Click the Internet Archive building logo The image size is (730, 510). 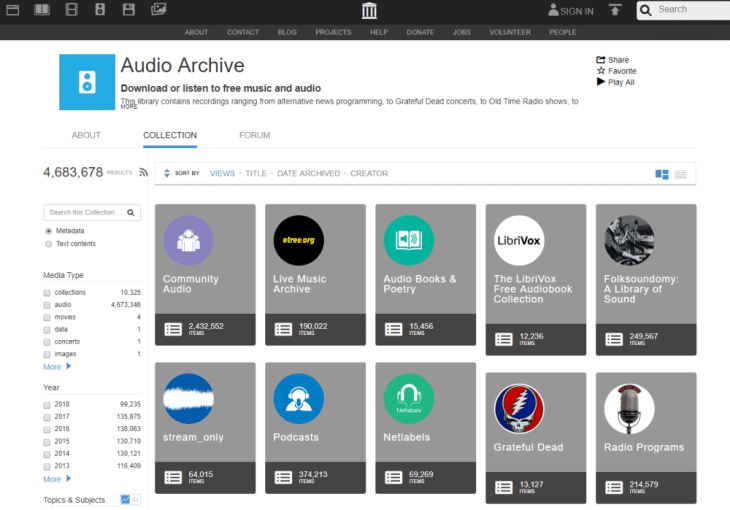pos(369,10)
